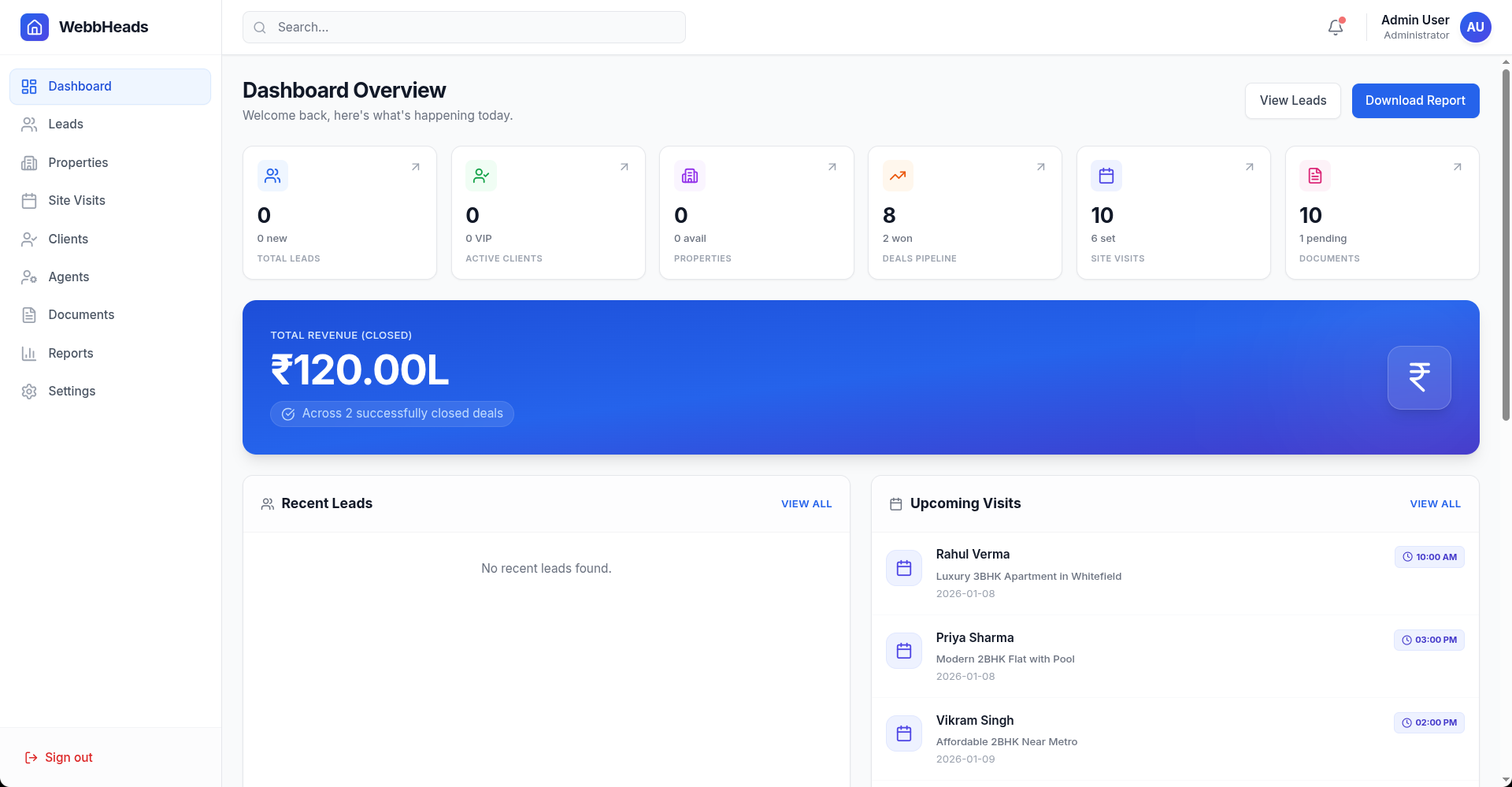Screen dimensions: 1512x787
Task: Click calendar icon beside Rahul Verma visit
Action: pos(903,568)
